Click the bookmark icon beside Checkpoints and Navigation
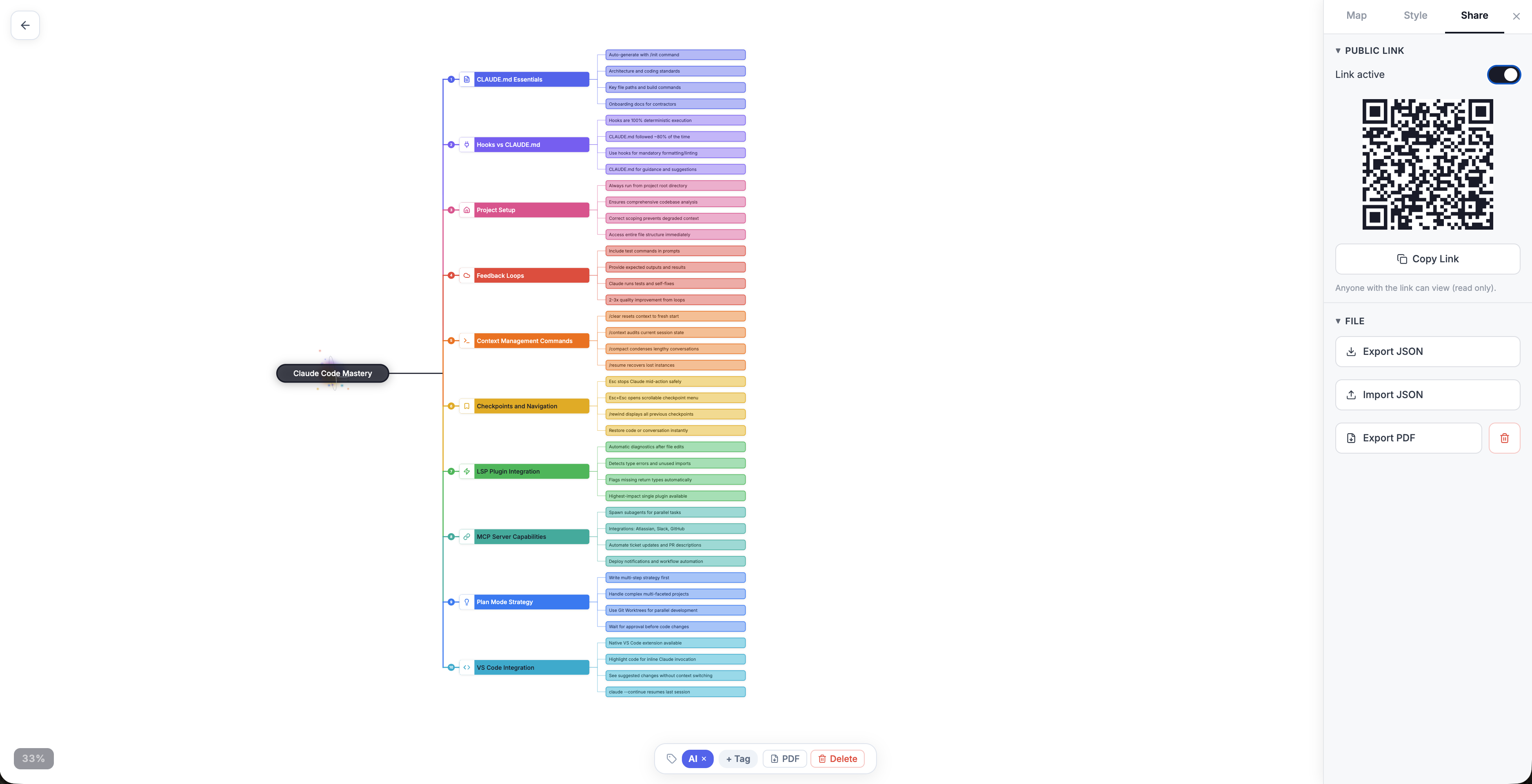Screen dimensions: 1532x784 467,406
